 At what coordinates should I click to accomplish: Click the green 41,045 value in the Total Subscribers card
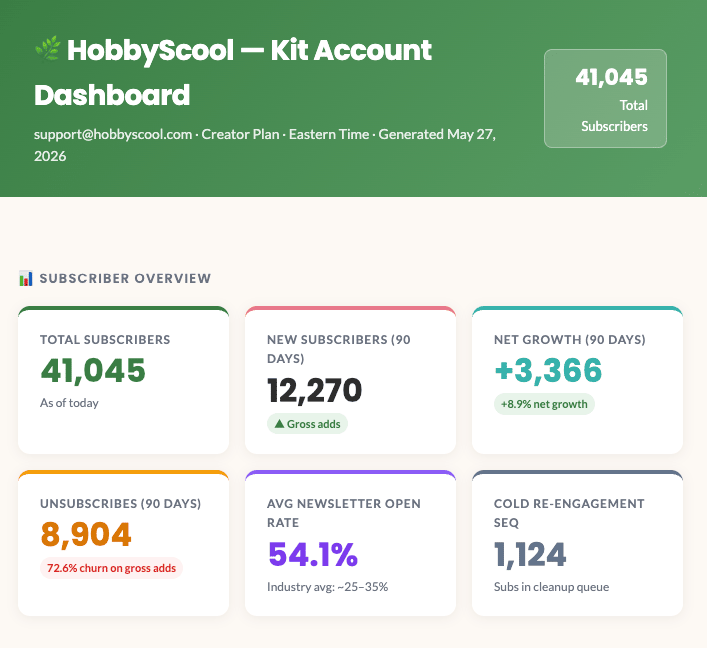[x=93, y=370]
